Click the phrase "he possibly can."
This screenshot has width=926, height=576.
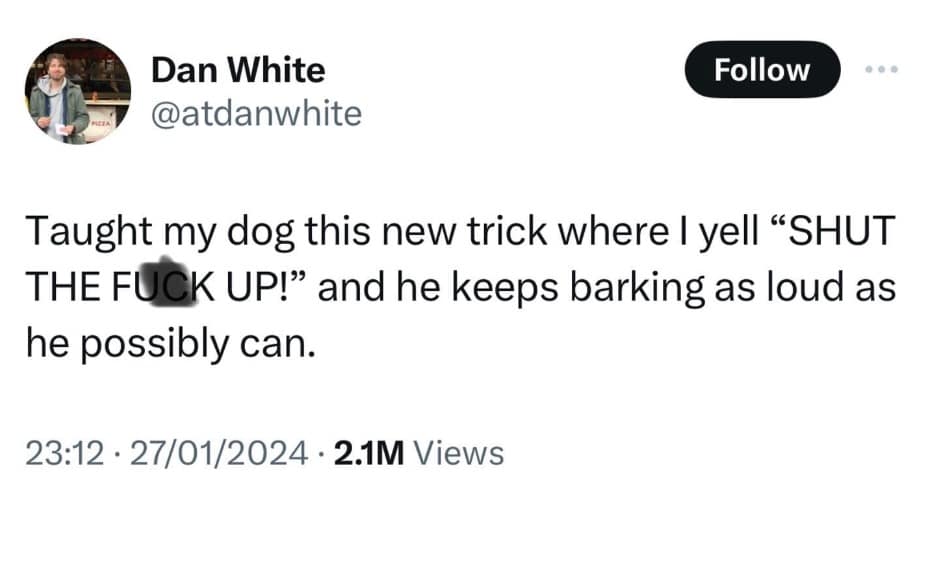(171, 343)
